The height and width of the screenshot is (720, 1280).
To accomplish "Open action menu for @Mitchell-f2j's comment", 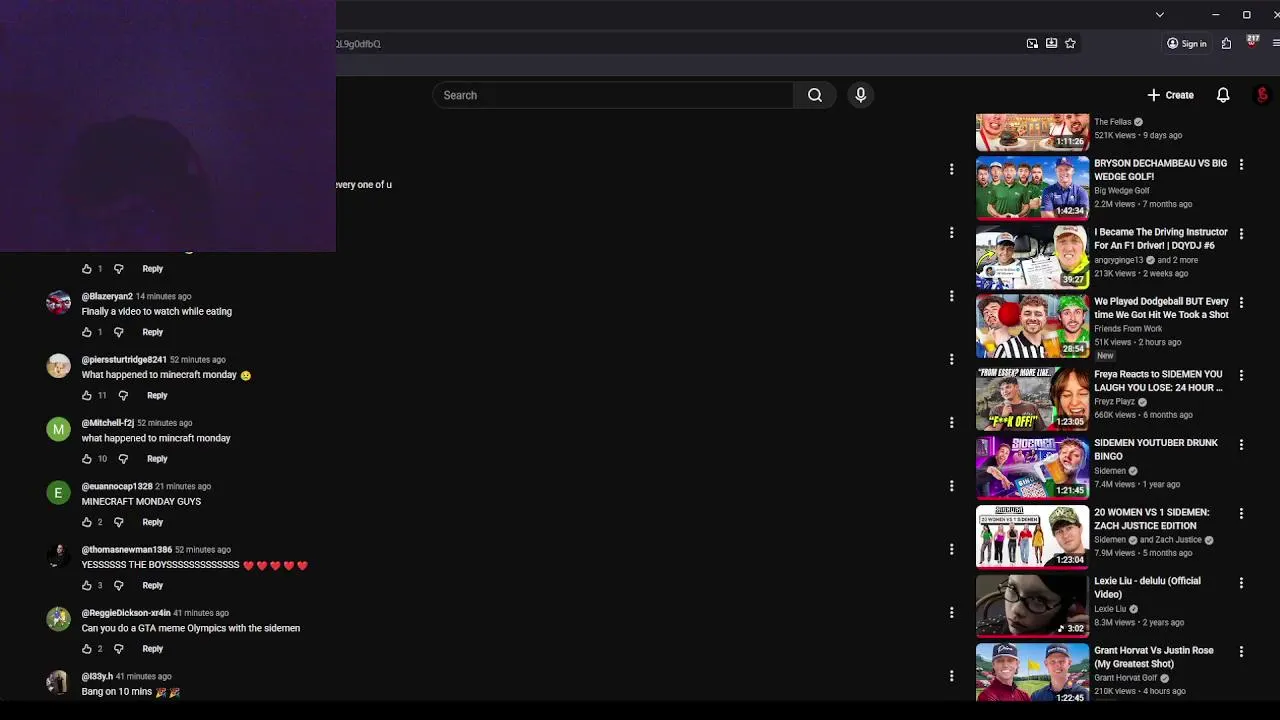I will 951,422.
